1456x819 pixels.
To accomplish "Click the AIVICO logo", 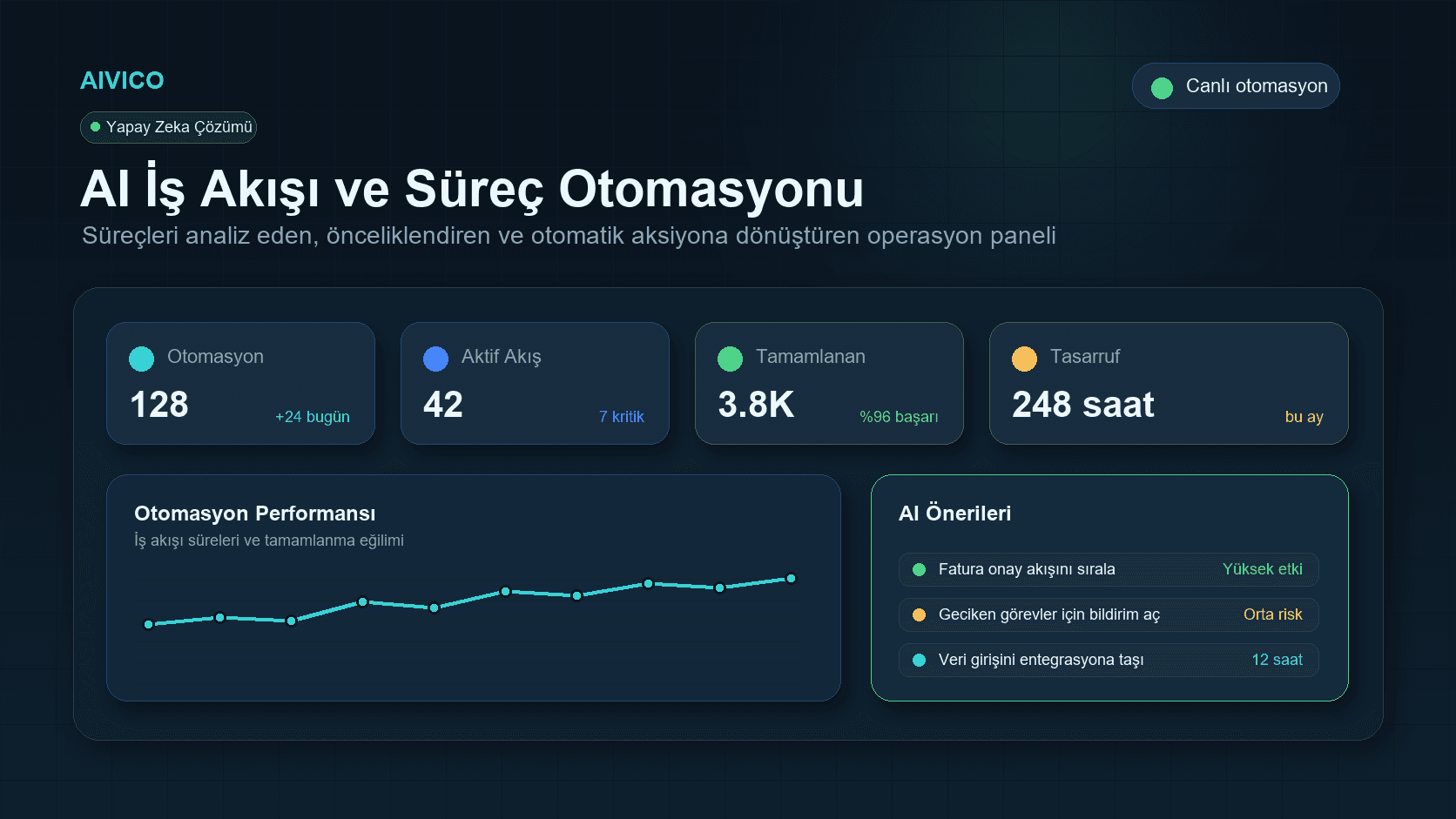I will pos(122,80).
